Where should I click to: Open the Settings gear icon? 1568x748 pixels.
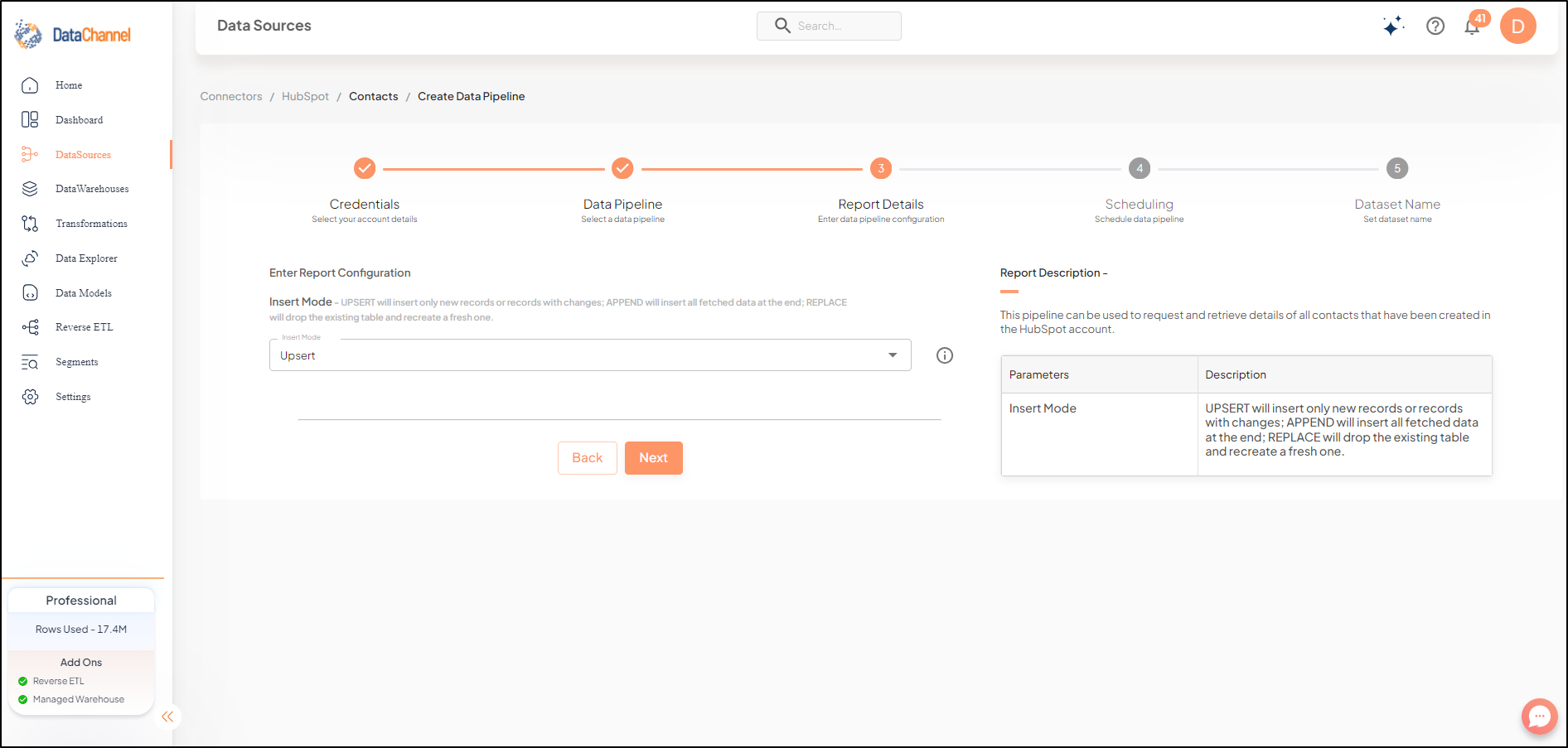point(30,397)
